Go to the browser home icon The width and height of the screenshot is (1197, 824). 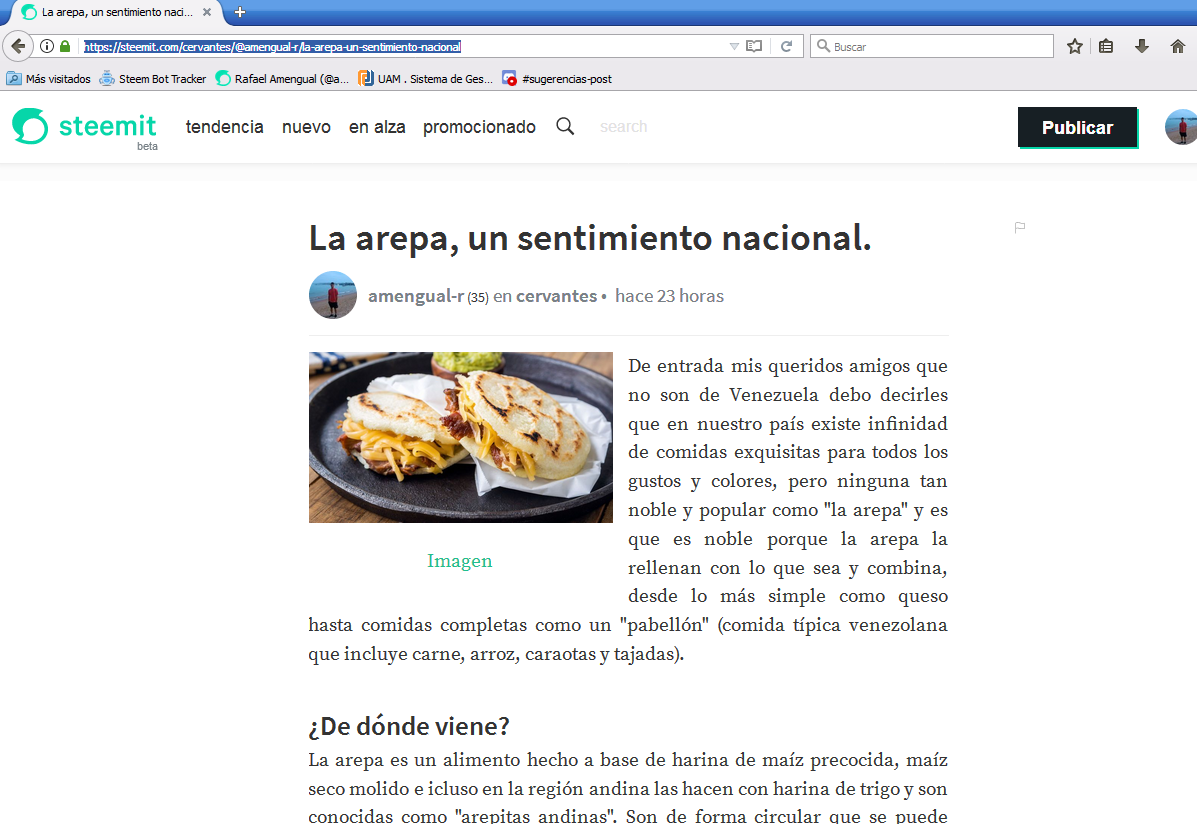click(x=1178, y=47)
